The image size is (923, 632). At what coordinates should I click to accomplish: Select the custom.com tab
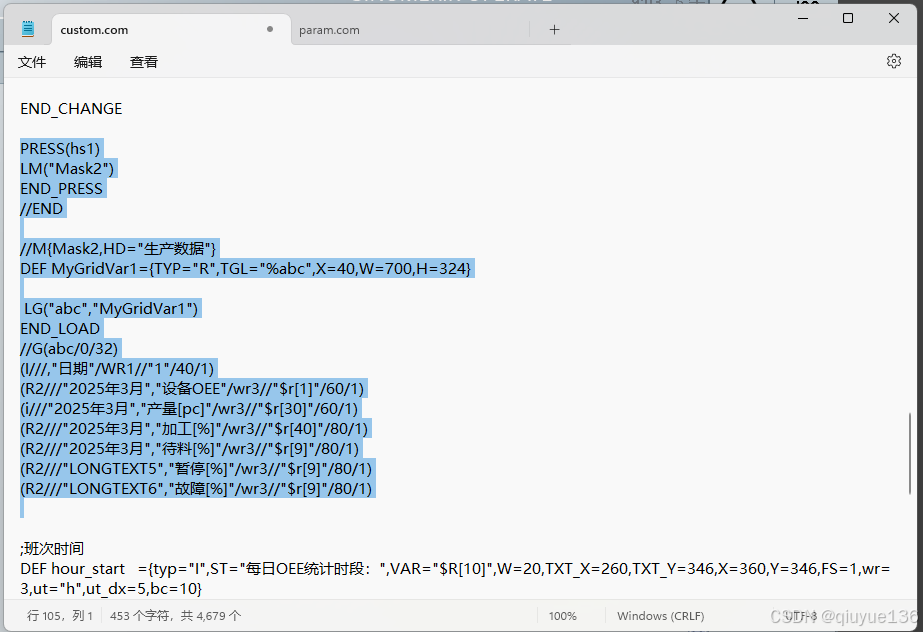click(x=94, y=30)
